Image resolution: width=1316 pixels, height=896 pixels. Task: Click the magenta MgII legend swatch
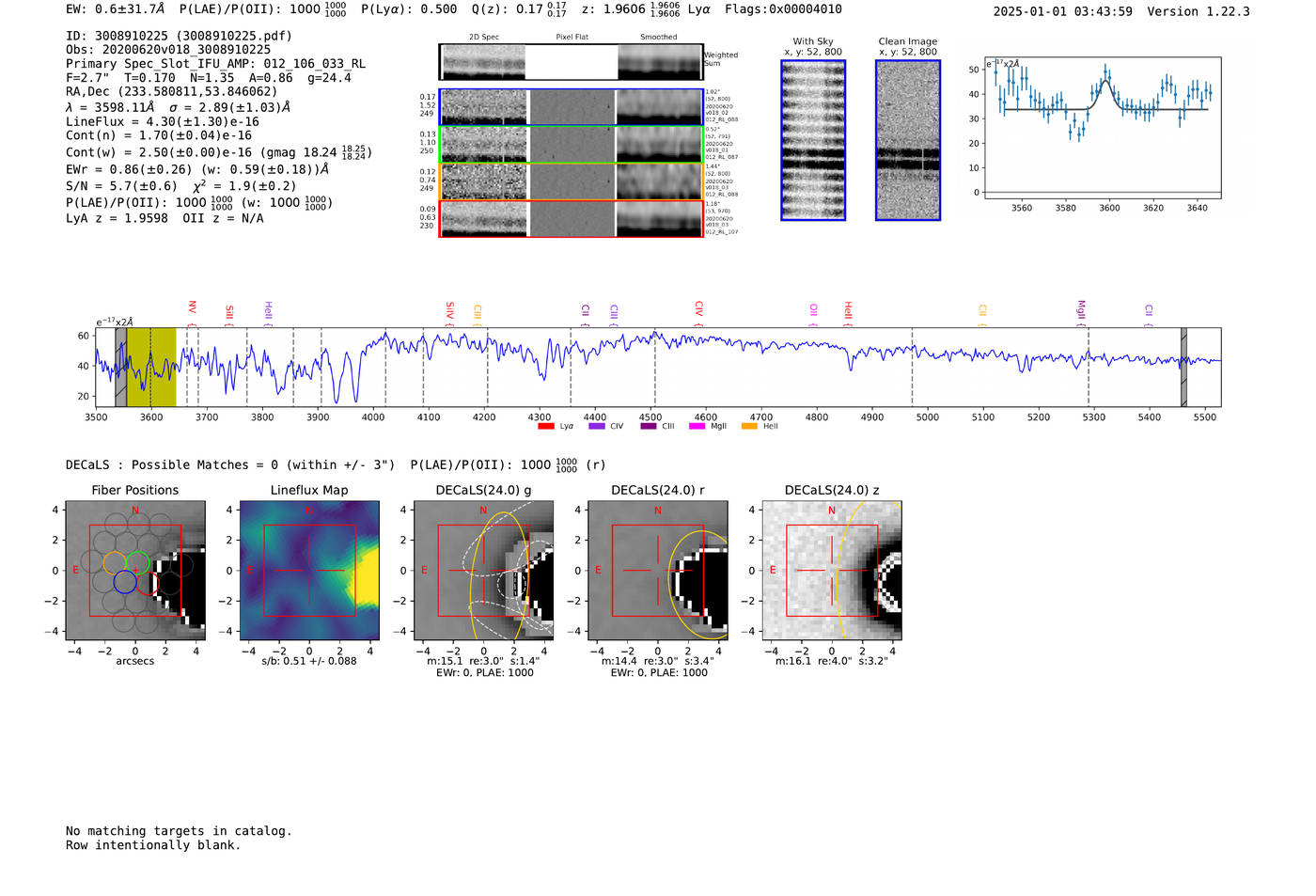click(x=697, y=427)
